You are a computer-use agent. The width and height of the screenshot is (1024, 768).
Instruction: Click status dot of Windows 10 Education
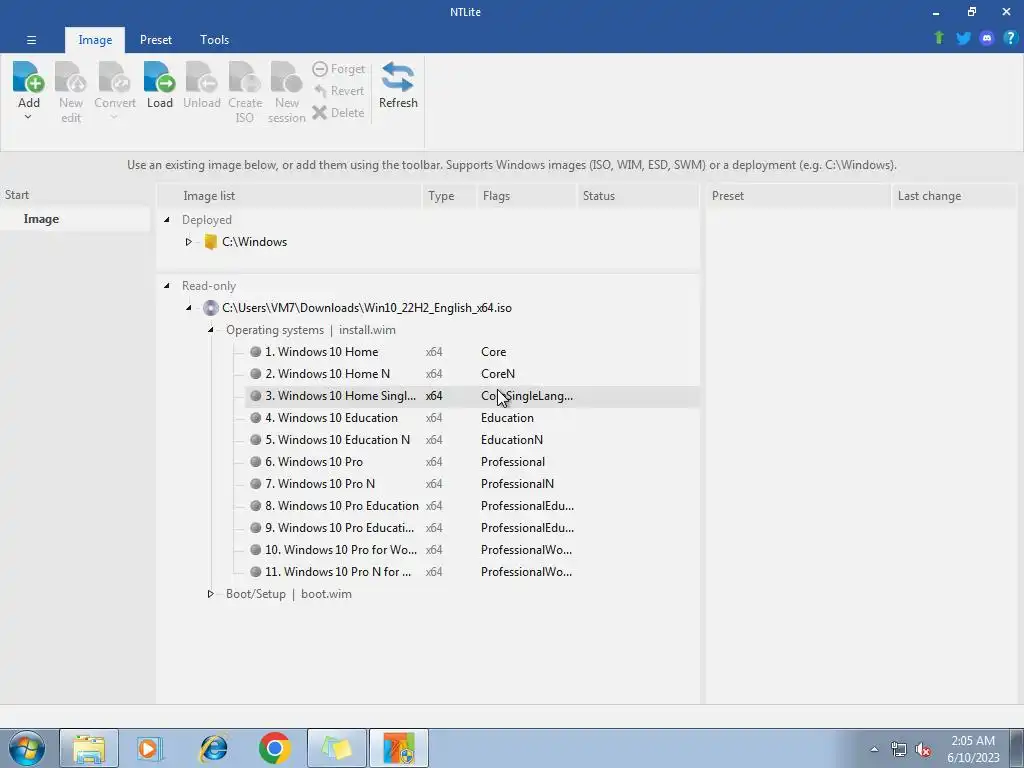(255, 417)
